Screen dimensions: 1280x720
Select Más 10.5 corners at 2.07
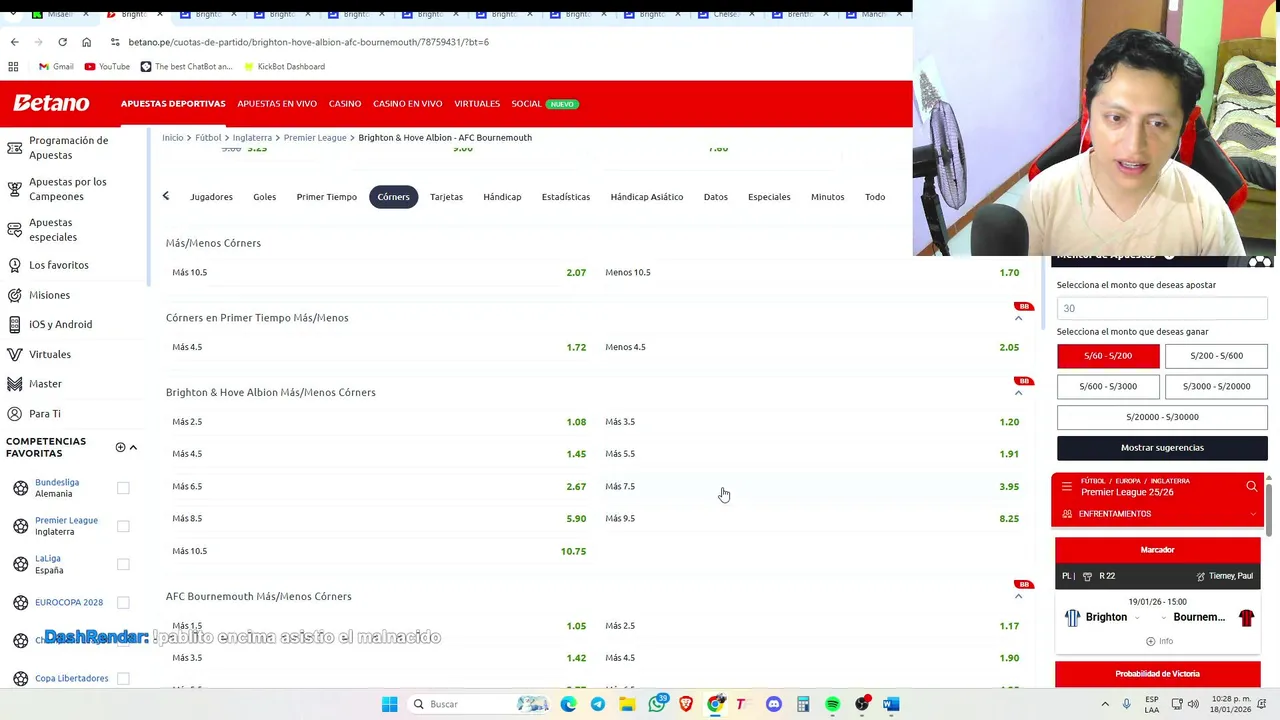click(379, 272)
